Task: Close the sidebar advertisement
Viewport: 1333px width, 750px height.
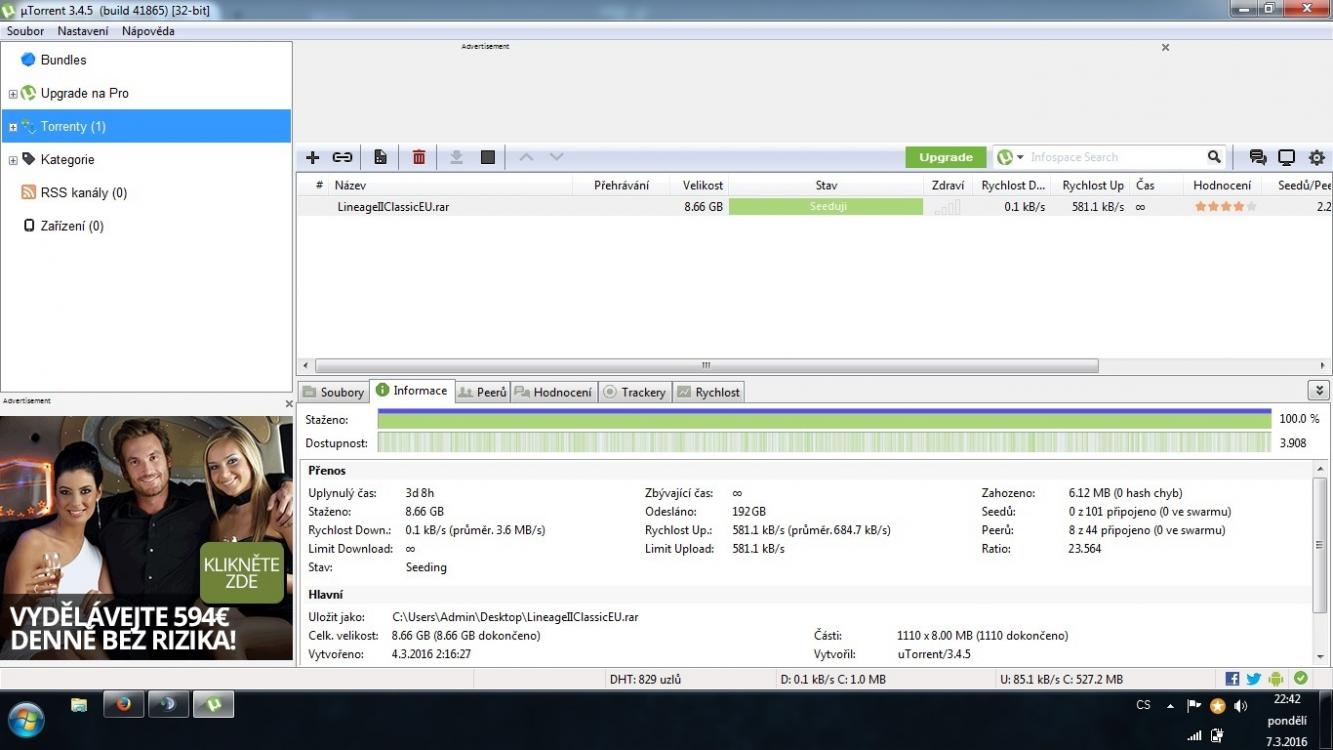Action: tap(289, 404)
